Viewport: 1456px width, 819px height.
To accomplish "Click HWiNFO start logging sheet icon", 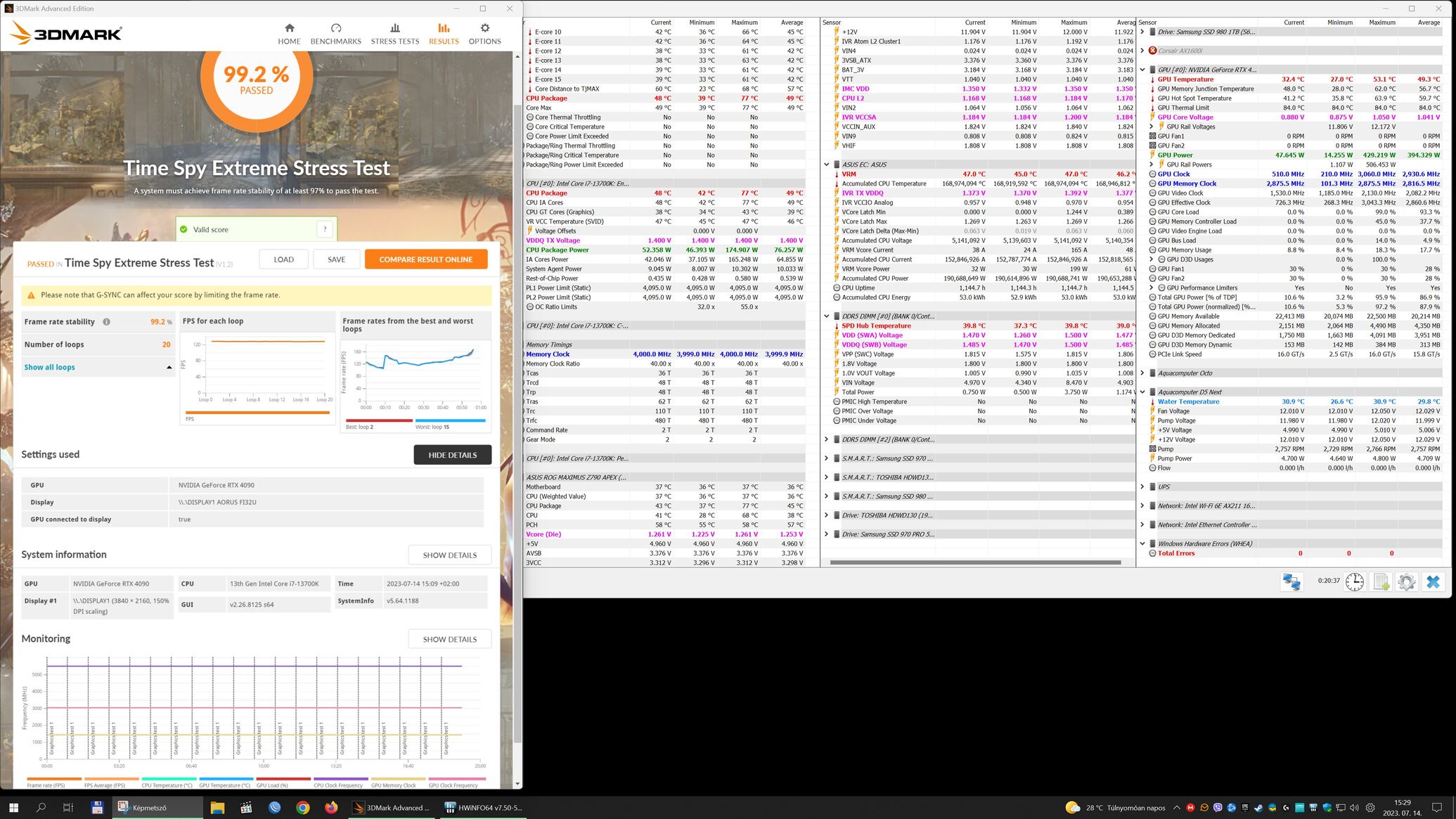I will 1381,582.
